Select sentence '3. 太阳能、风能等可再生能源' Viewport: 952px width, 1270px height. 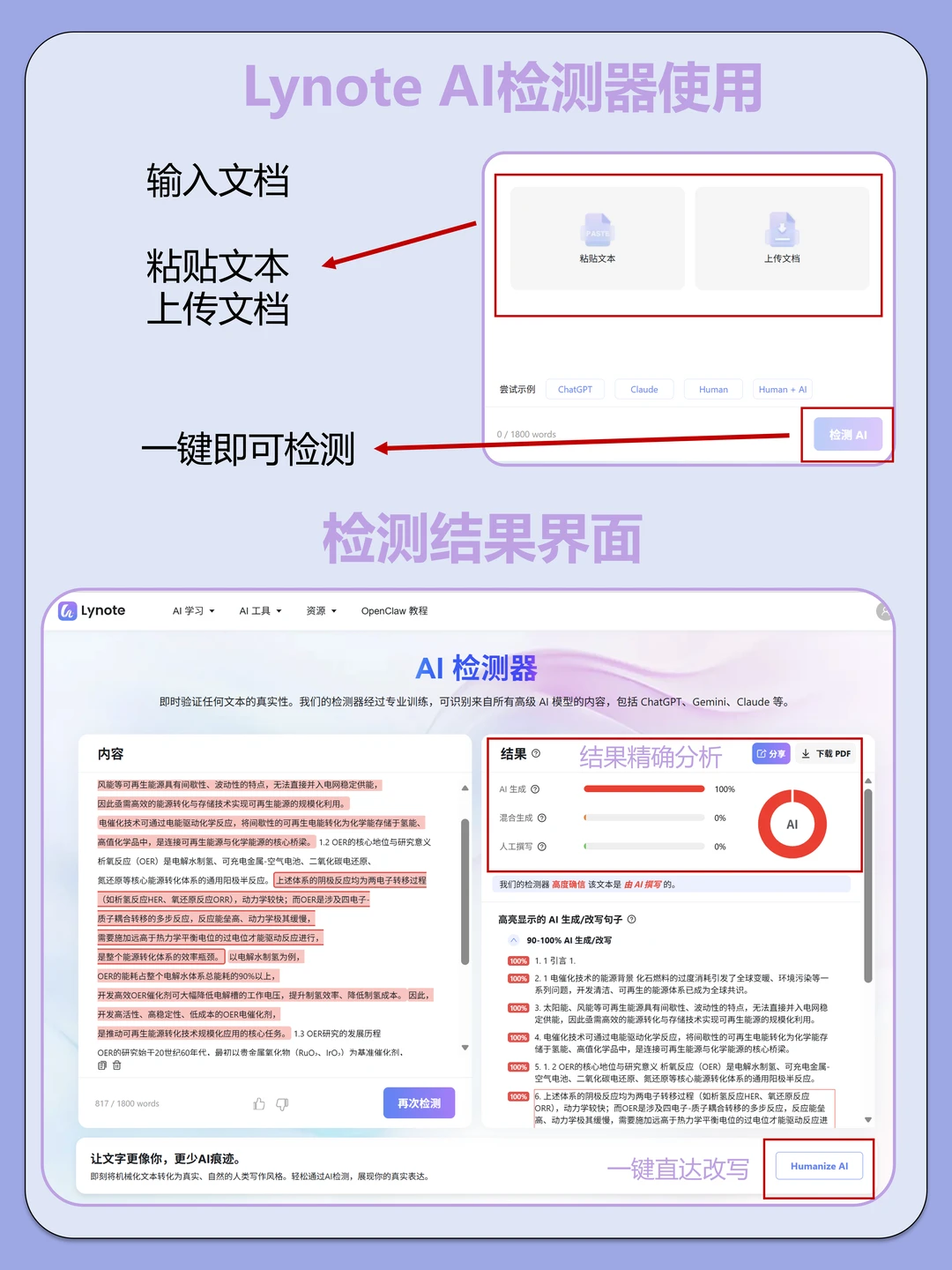coord(681,1013)
